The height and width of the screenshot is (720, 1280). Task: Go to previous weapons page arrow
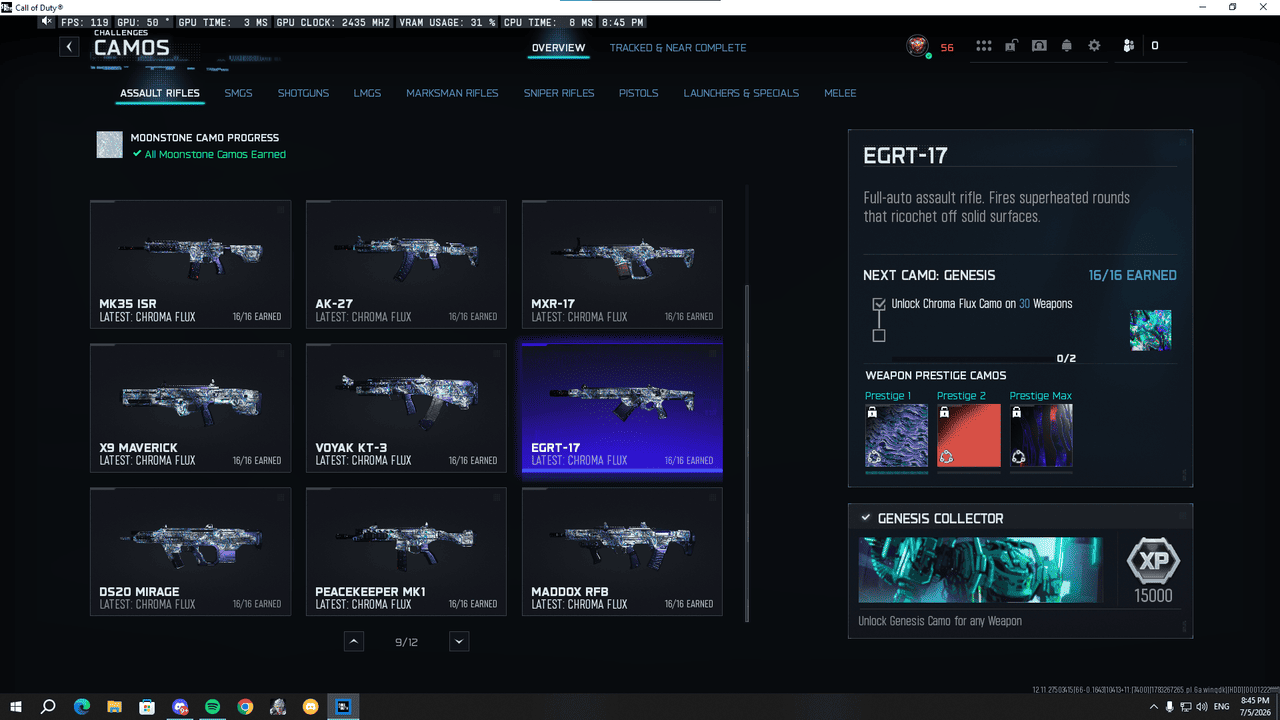tap(354, 642)
